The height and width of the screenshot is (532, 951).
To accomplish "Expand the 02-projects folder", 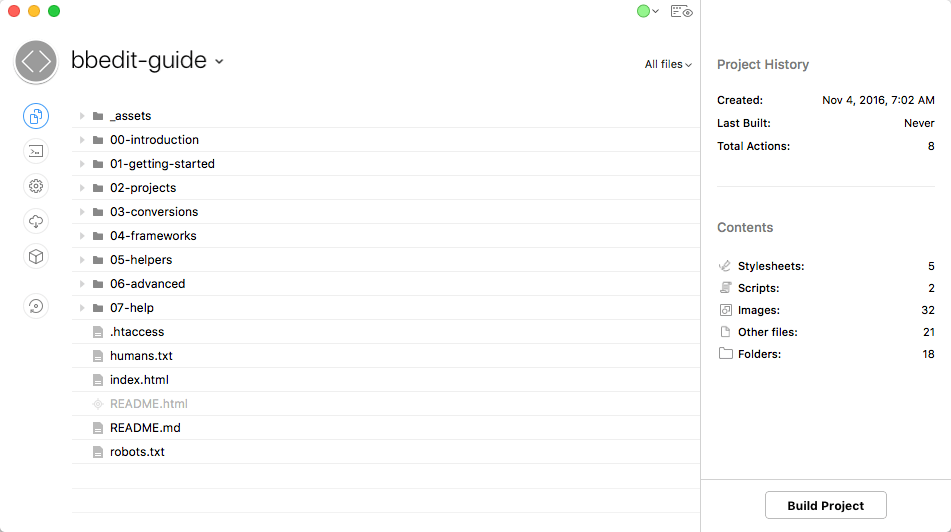I will [x=81, y=188].
